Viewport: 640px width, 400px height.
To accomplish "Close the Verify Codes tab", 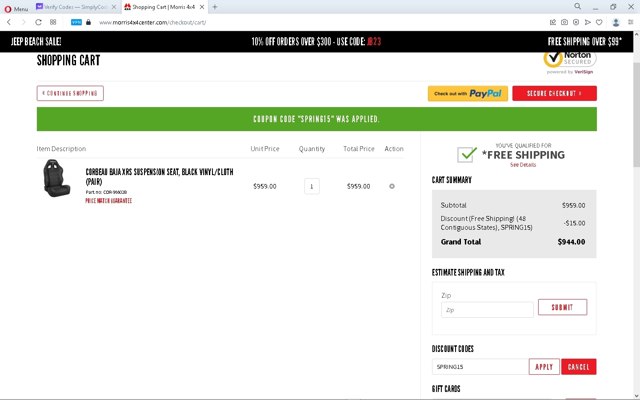I will [x=114, y=7].
